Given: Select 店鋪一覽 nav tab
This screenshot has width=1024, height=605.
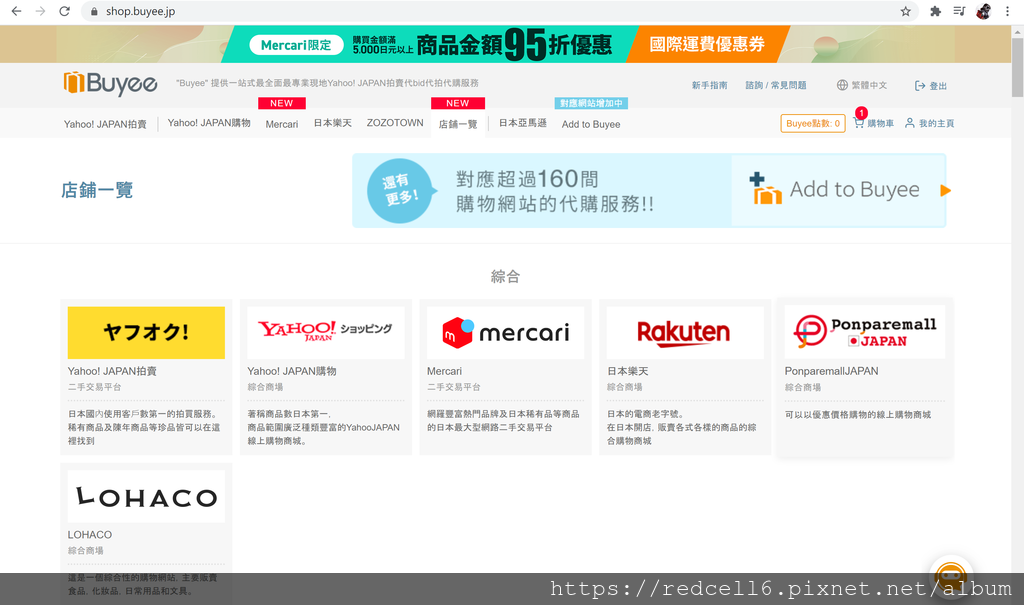Looking at the screenshot, I should pos(458,124).
